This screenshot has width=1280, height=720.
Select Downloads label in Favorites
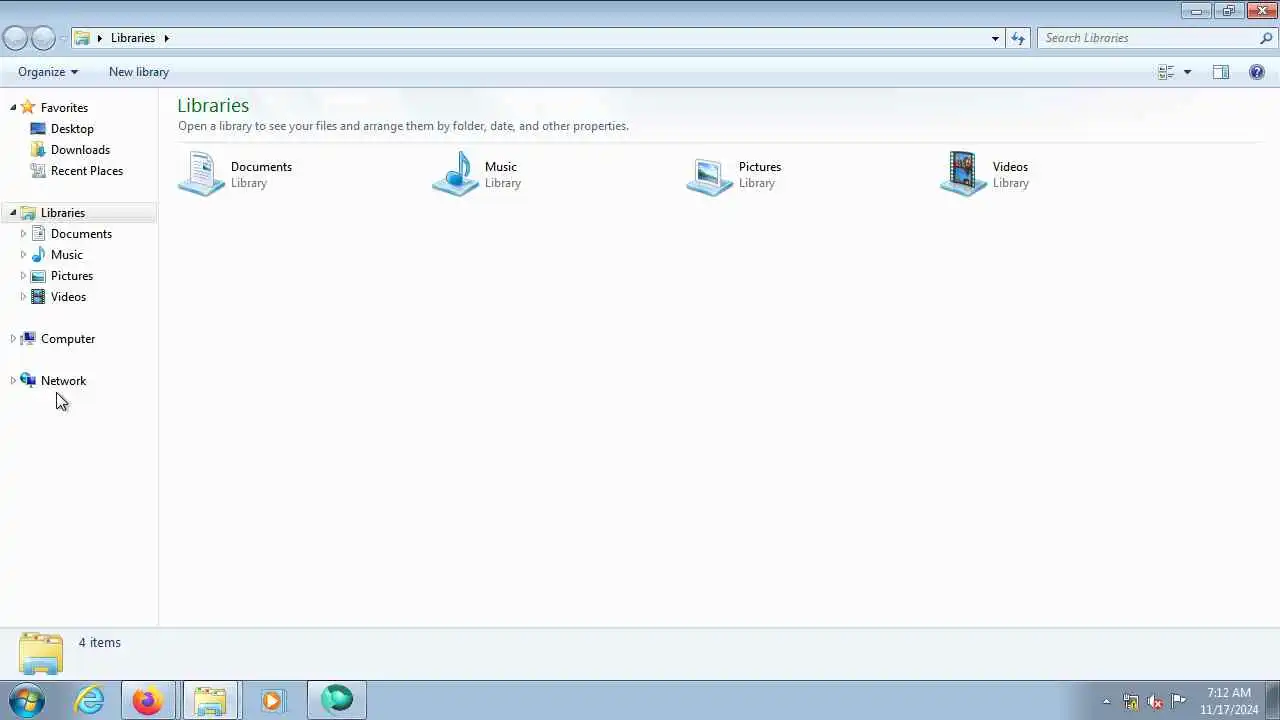tap(80, 149)
